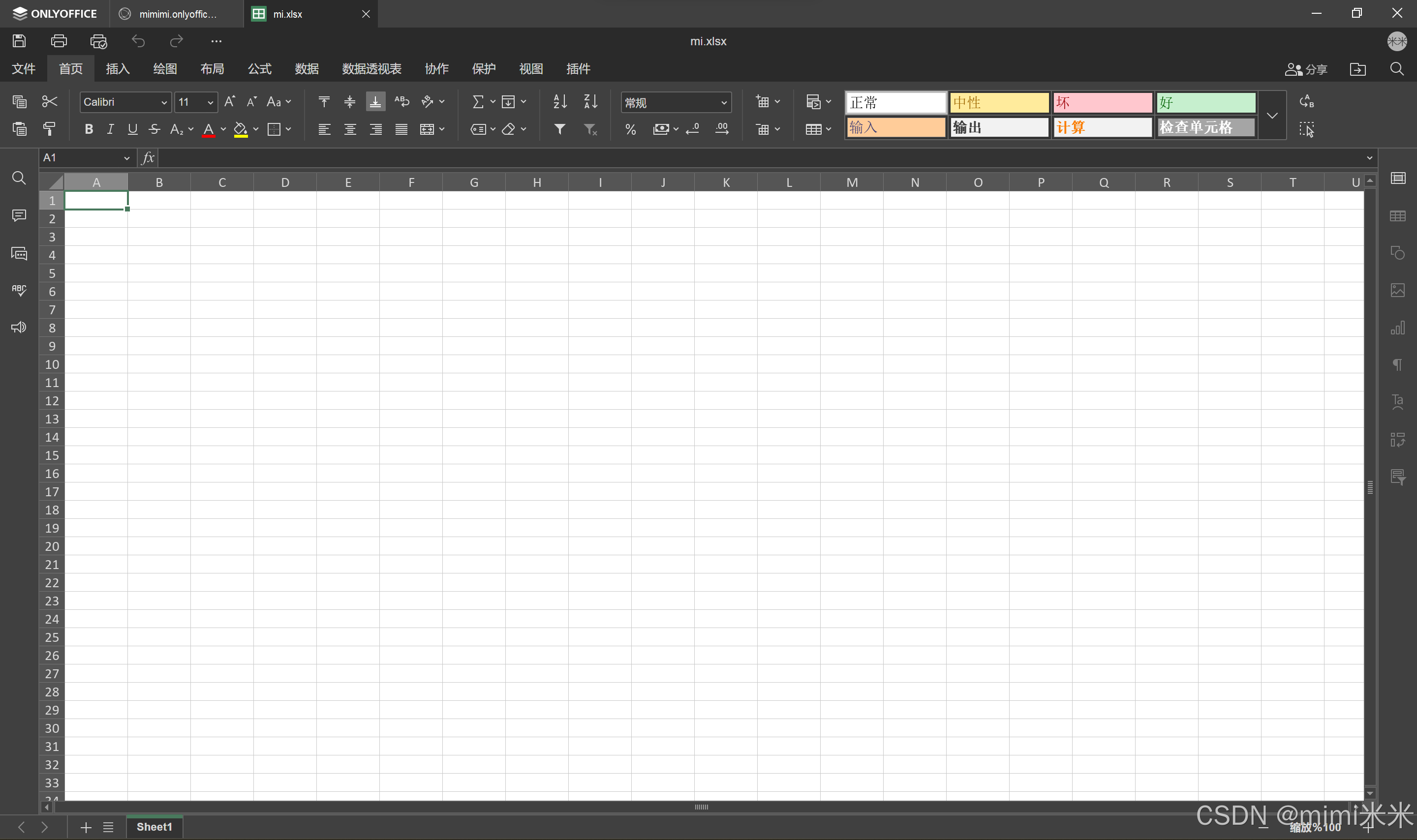The height and width of the screenshot is (840, 1417).
Task: Open the A1 name box dropdown
Action: tap(127, 158)
